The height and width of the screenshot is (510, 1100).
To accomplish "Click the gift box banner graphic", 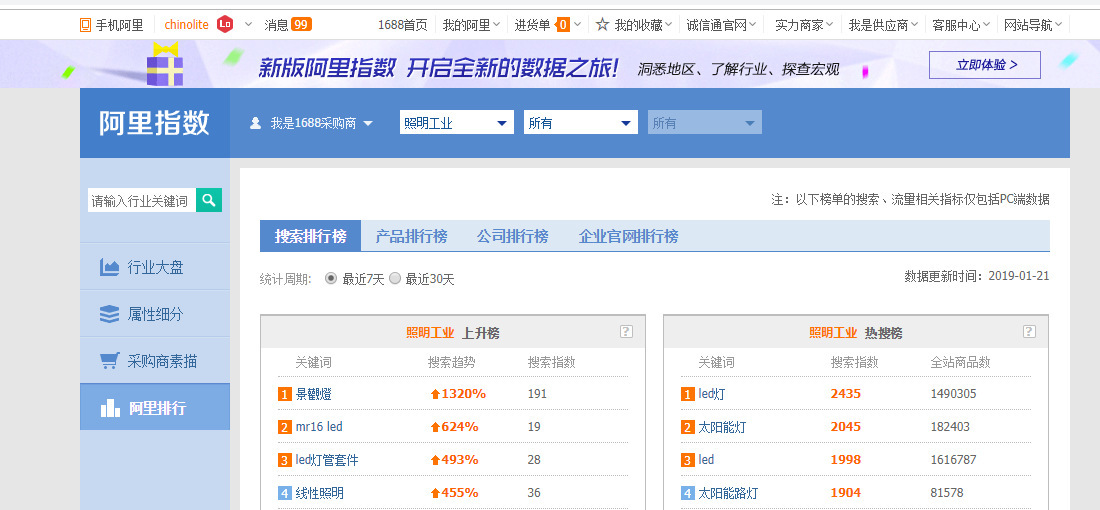I will tap(165, 65).
